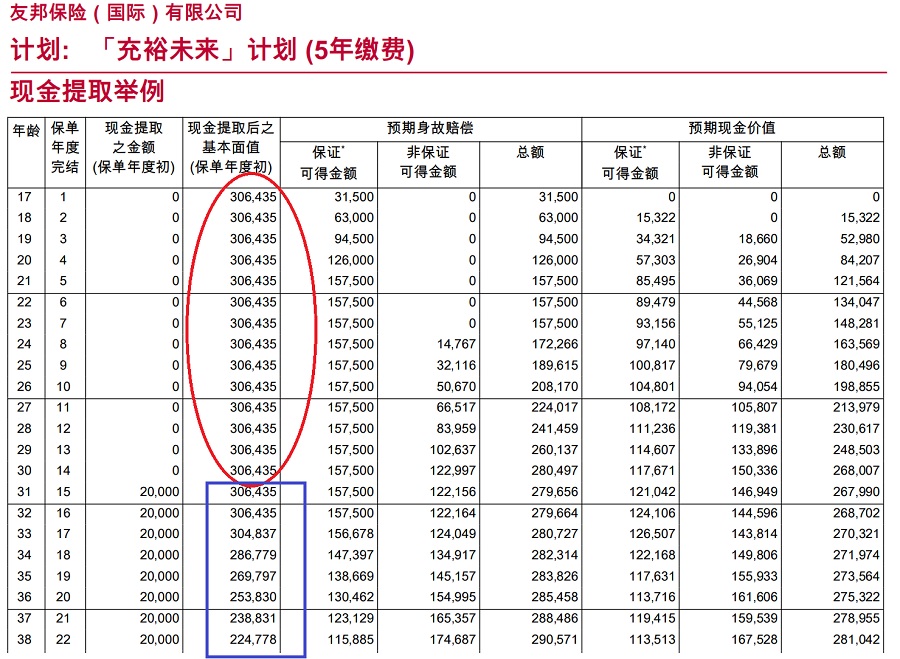This screenshot has height=659, width=900.
Task: Click the 304,837 basic face value cell
Action: click(x=253, y=534)
